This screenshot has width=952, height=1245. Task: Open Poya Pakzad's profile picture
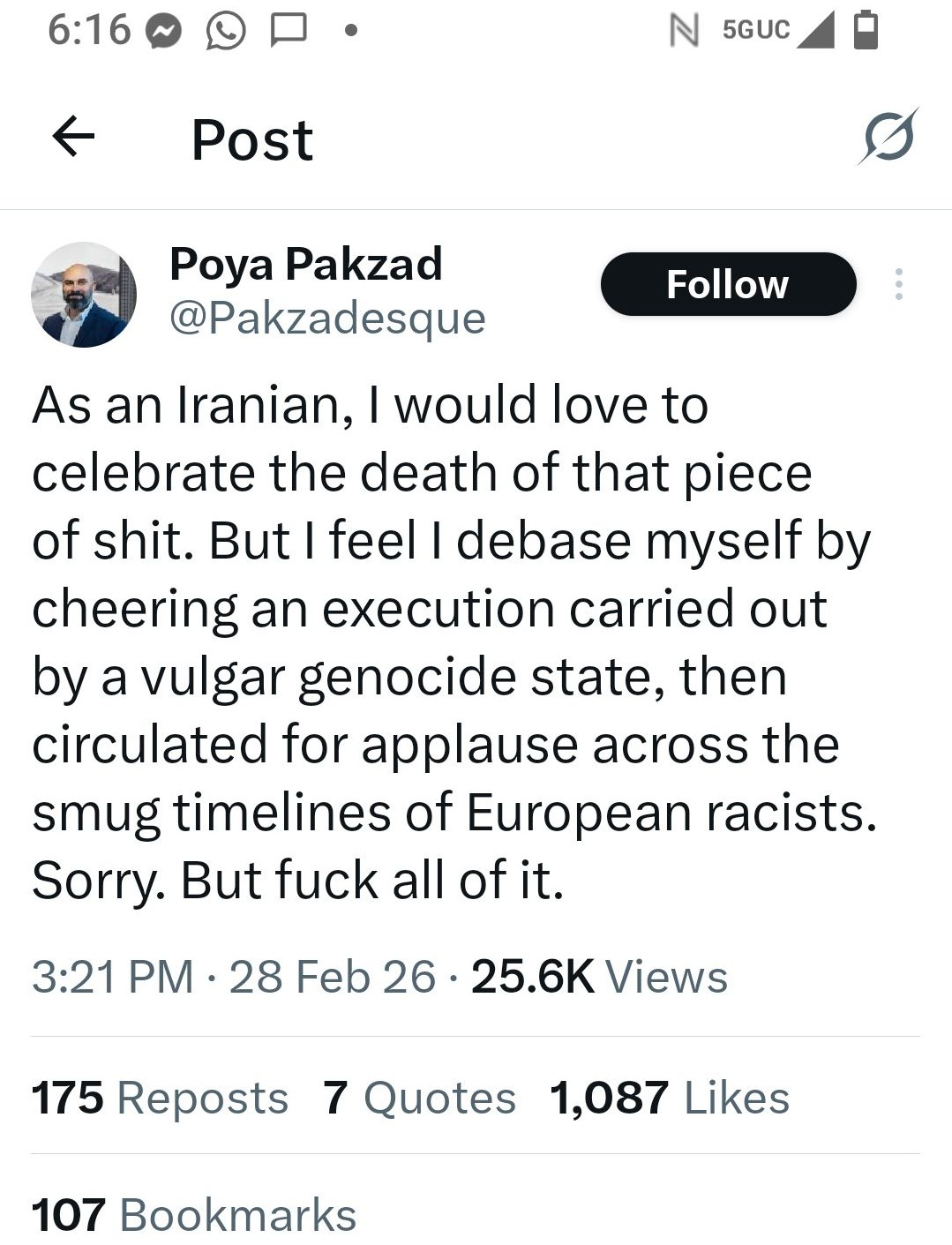point(84,295)
